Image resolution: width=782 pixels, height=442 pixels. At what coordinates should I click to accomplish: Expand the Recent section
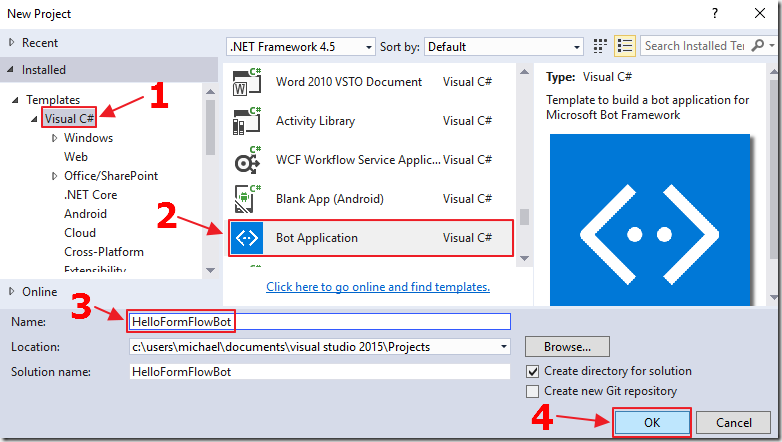pyautogui.click(x=11, y=43)
